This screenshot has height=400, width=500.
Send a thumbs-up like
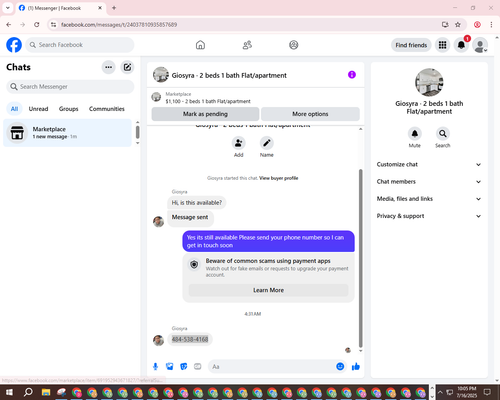(356, 367)
